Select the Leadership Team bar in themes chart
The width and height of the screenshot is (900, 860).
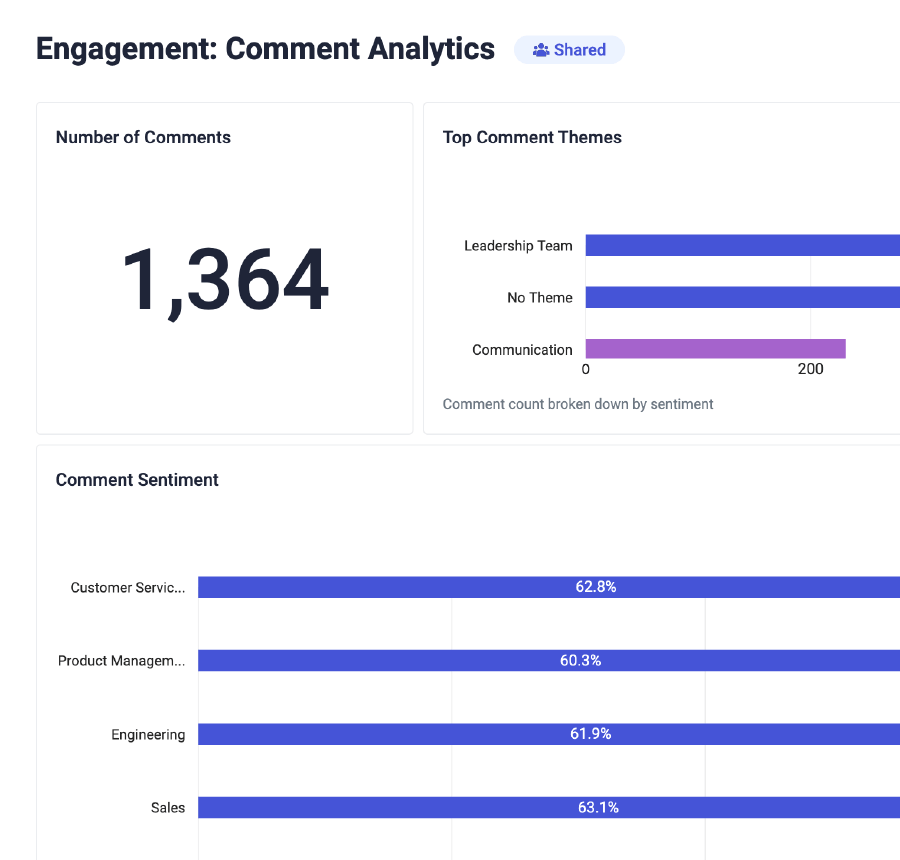pos(743,245)
